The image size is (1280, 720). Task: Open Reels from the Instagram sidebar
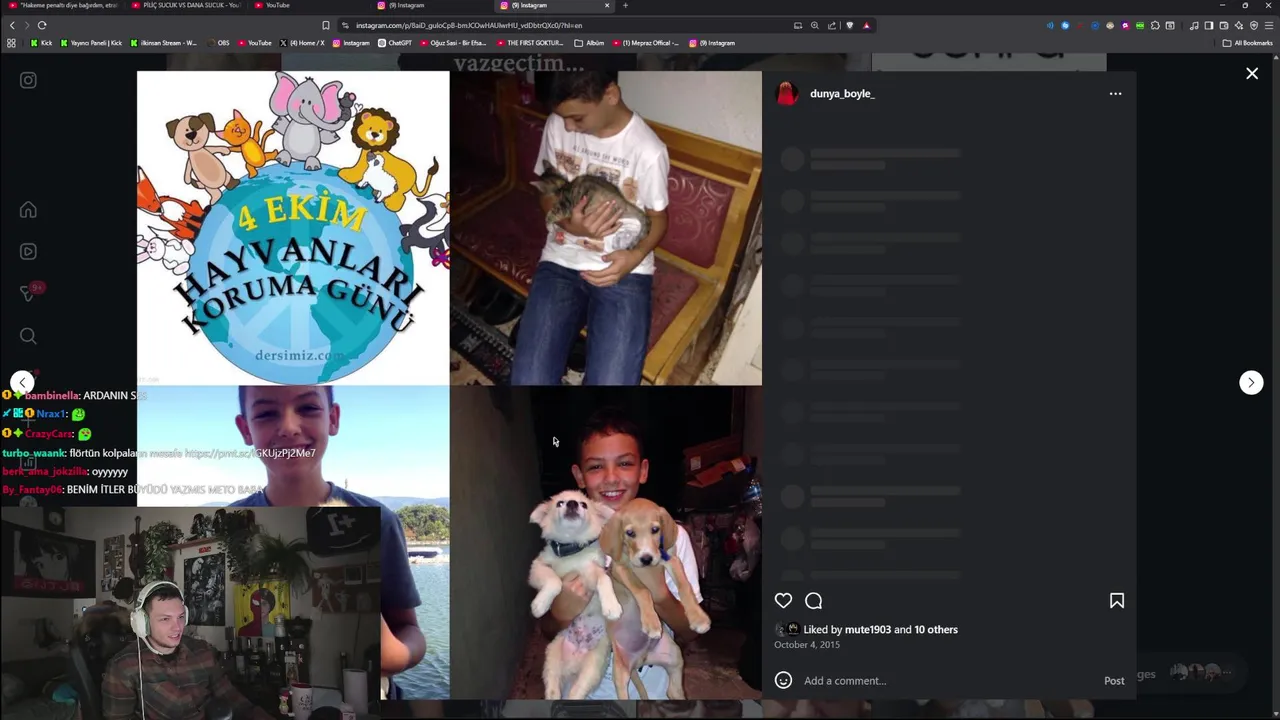pos(28,252)
